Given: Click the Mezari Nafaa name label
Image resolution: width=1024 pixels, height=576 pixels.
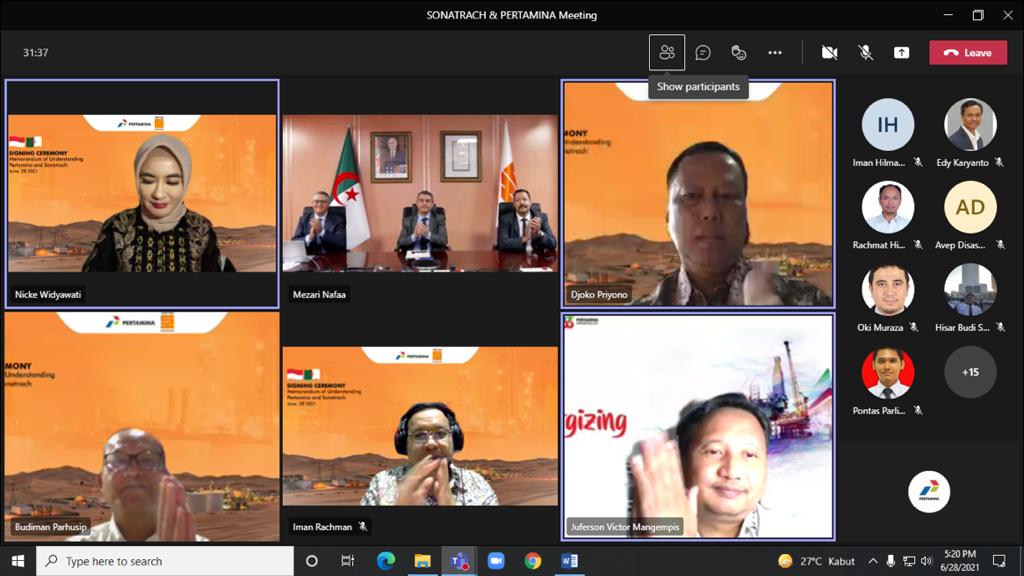Looking at the screenshot, I should click(x=319, y=295).
